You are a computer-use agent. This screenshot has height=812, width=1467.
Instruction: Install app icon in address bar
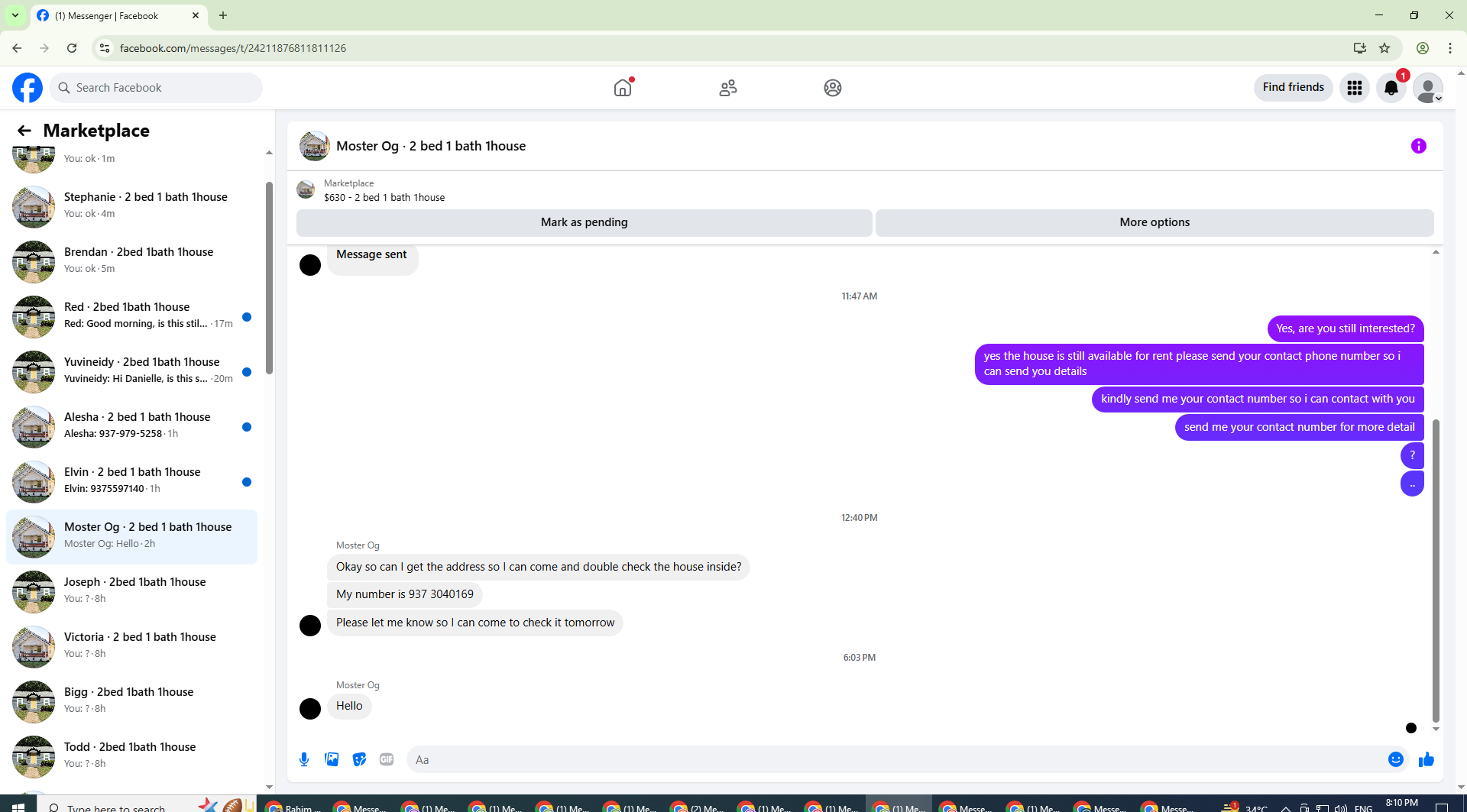click(1360, 48)
